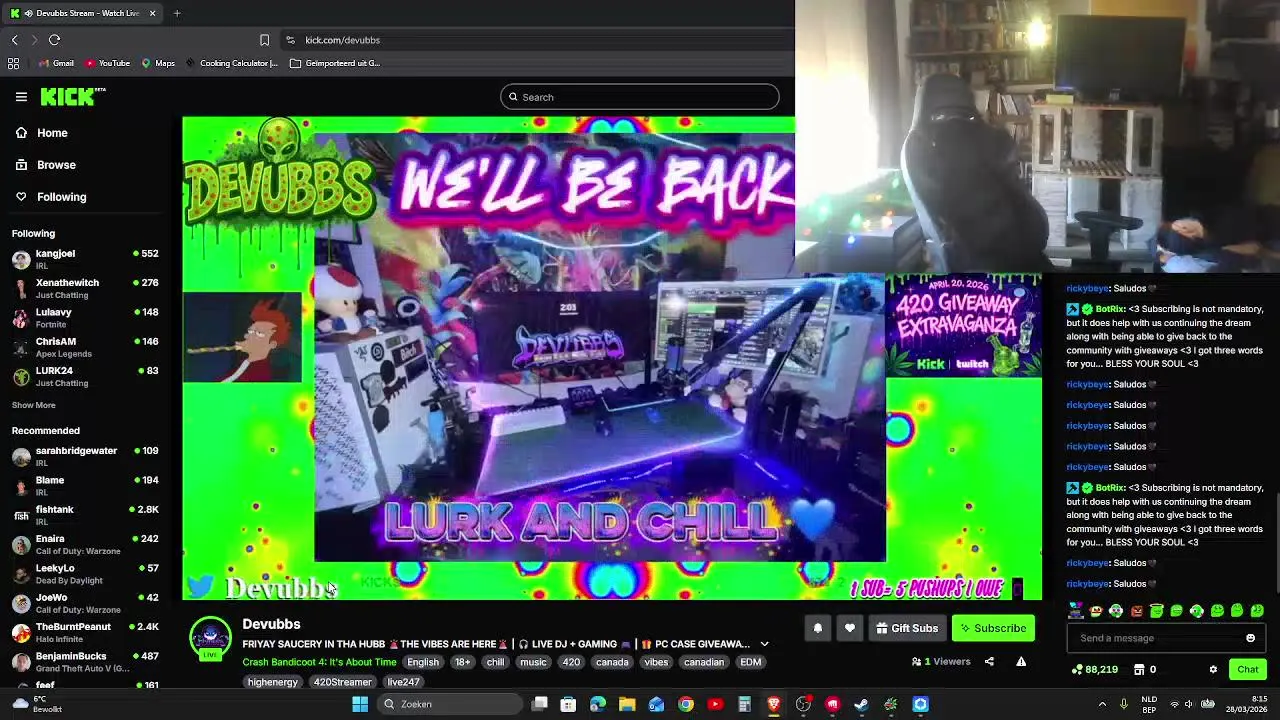Open the viewers list showing 1 Viewers
Screen dimensions: 1280x720
click(941, 661)
